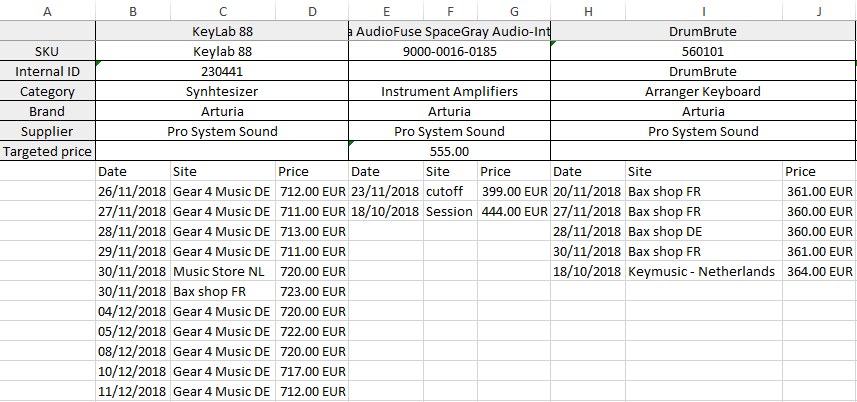Select Pro System Sound cell under KeyLab 88
The width and height of the screenshot is (857, 402).
[x=222, y=131]
